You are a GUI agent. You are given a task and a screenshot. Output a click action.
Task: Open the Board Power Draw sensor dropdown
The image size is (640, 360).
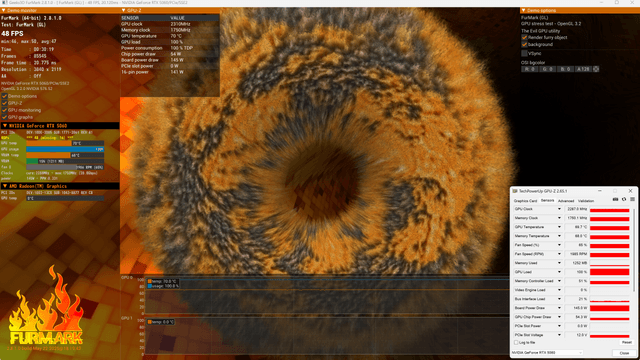559,308
